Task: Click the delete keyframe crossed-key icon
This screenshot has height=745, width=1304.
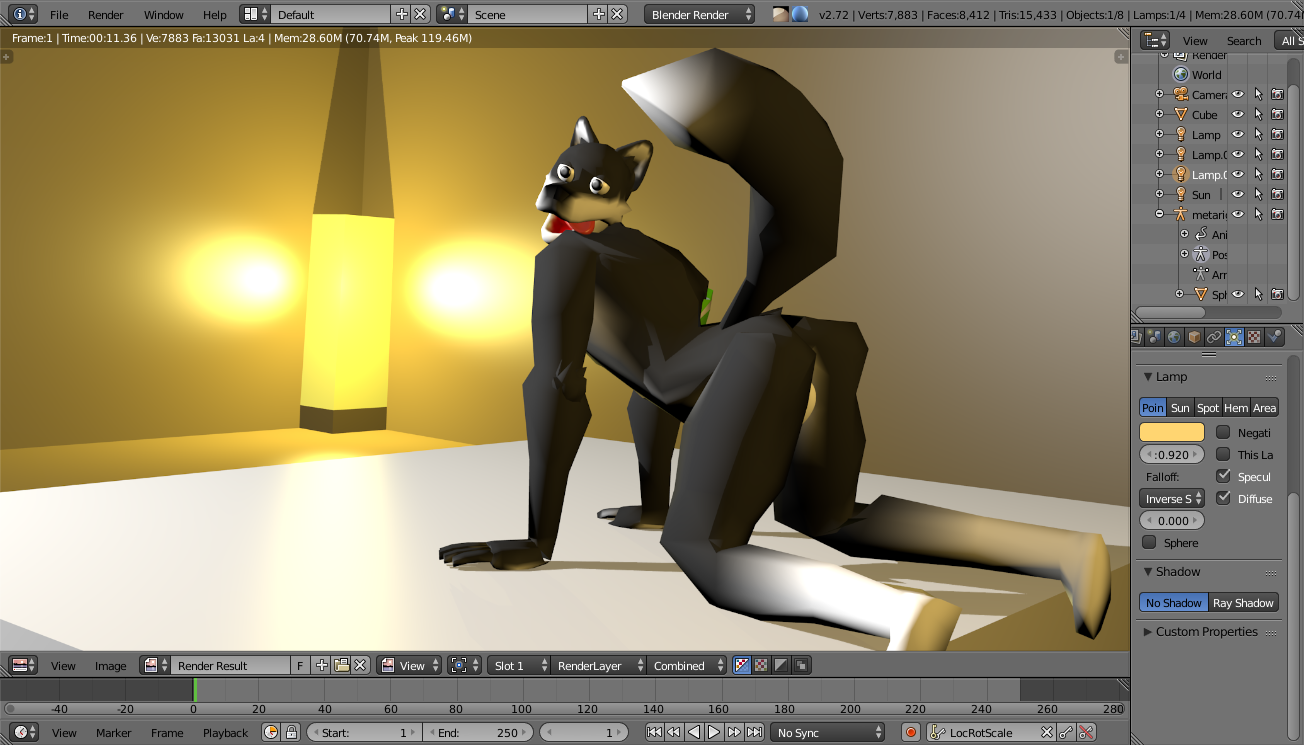Action: click(1087, 733)
